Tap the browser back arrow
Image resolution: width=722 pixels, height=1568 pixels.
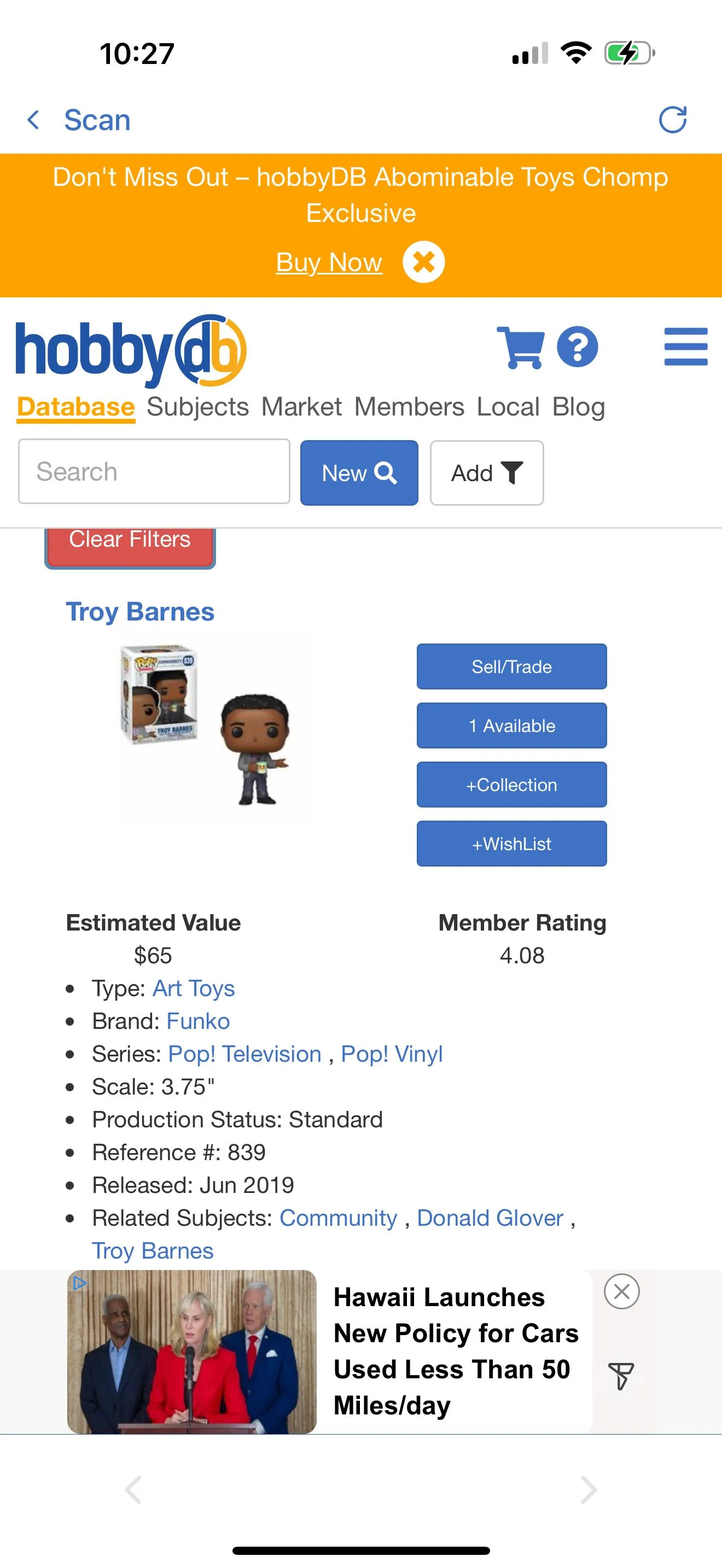(x=133, y=1489)
